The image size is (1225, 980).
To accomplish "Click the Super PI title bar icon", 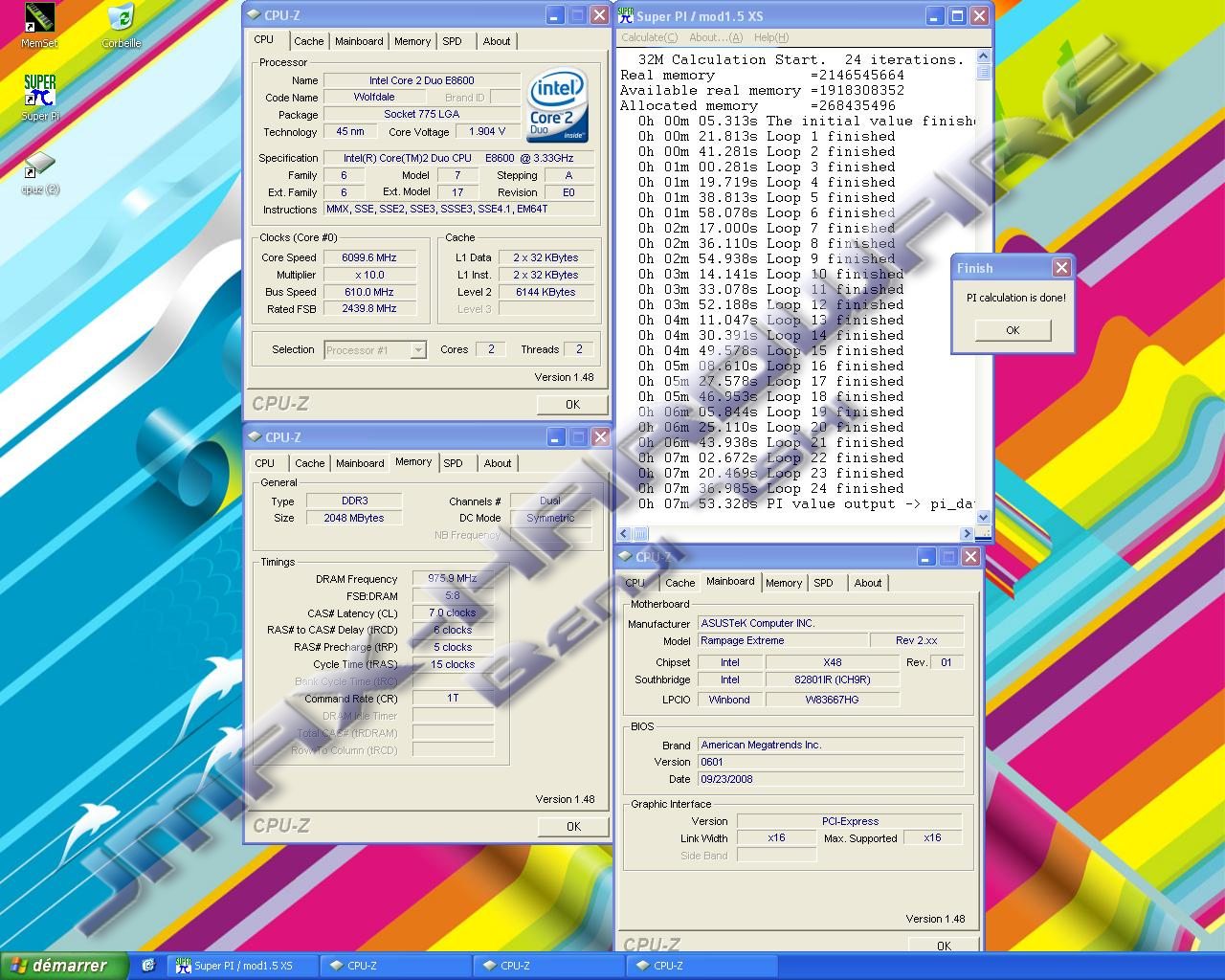I will click(x=626, y=15).
